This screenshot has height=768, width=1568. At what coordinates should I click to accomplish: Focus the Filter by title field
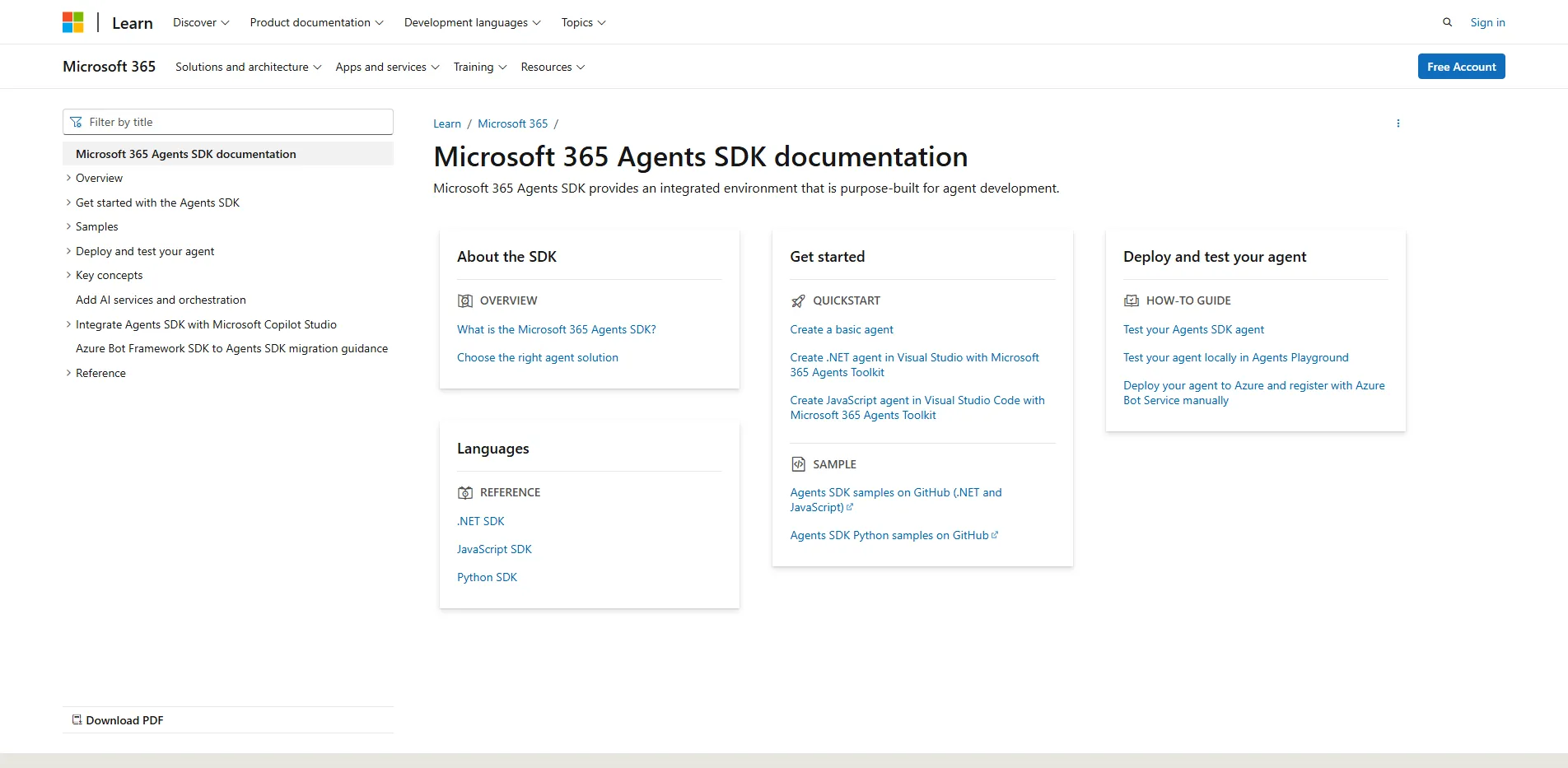(228, 122)
